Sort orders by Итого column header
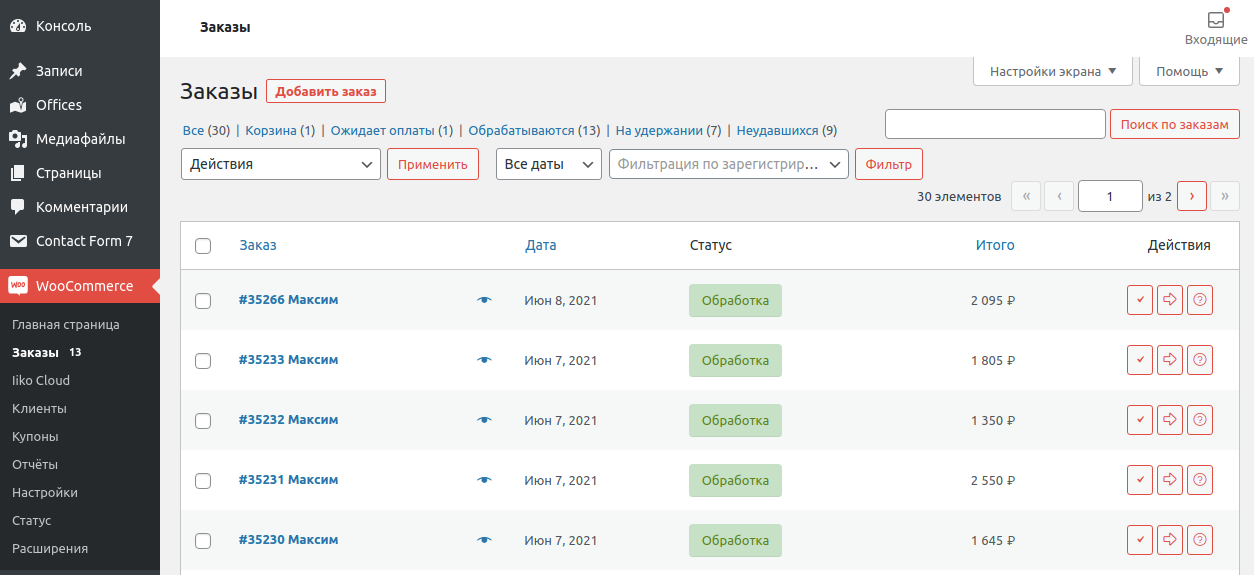1254x575 pixels. point(995,245)
